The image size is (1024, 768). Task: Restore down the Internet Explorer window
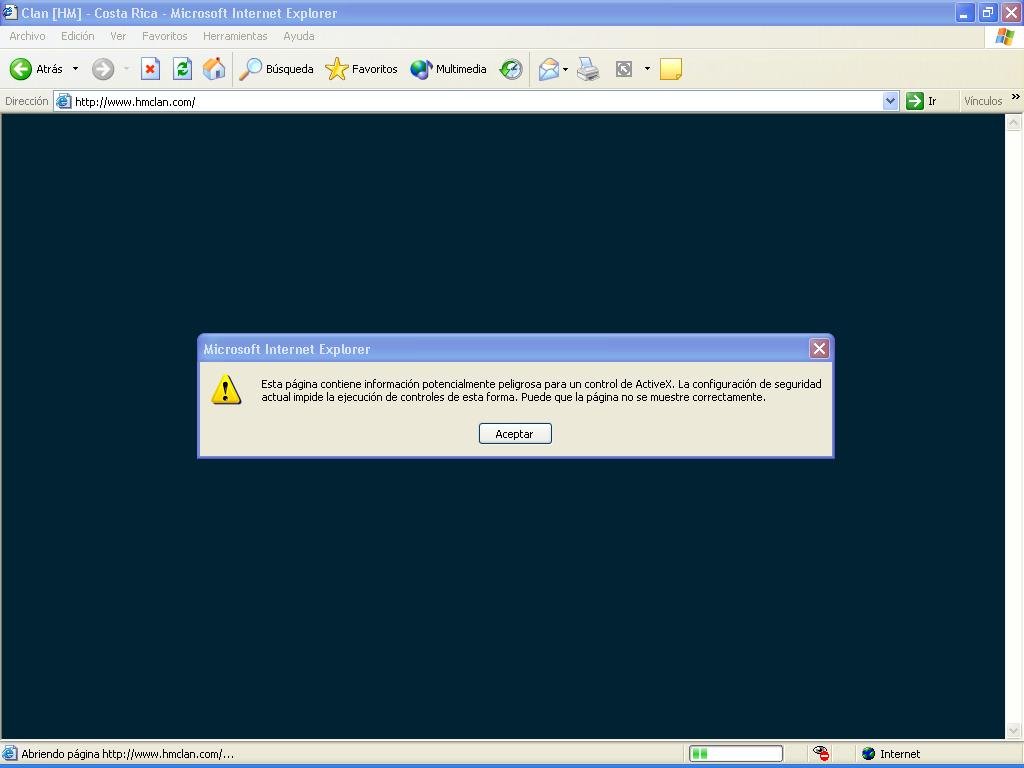(x=988, y=12)
